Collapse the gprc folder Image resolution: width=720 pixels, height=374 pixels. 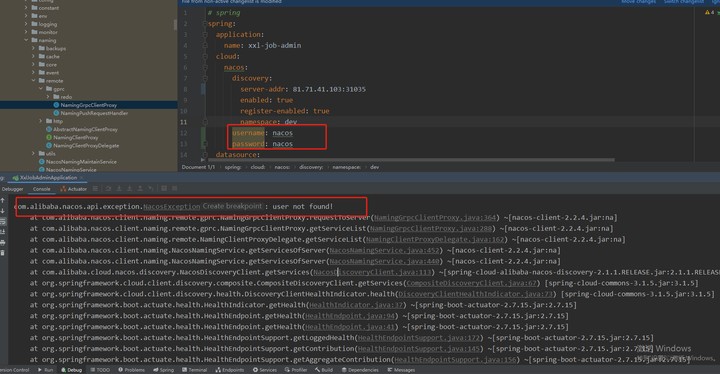(x=41, y=89)
